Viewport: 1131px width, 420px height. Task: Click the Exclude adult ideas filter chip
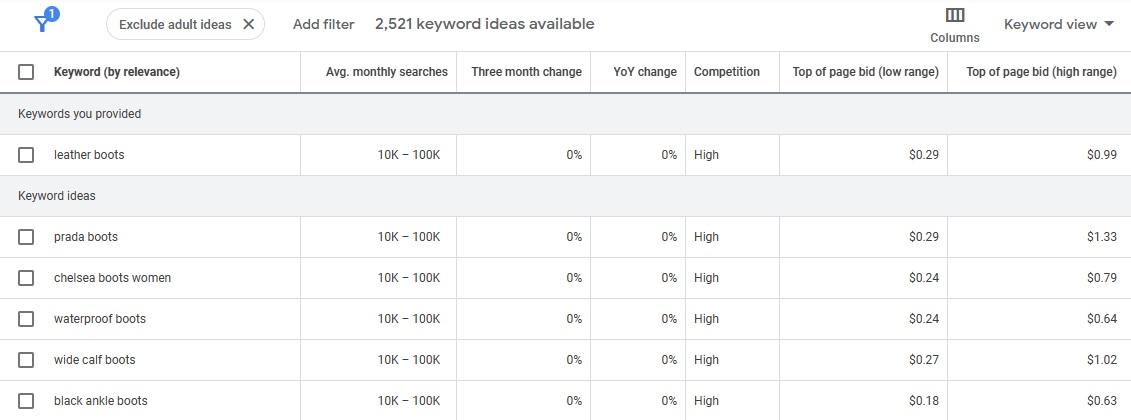click(174, 24)
